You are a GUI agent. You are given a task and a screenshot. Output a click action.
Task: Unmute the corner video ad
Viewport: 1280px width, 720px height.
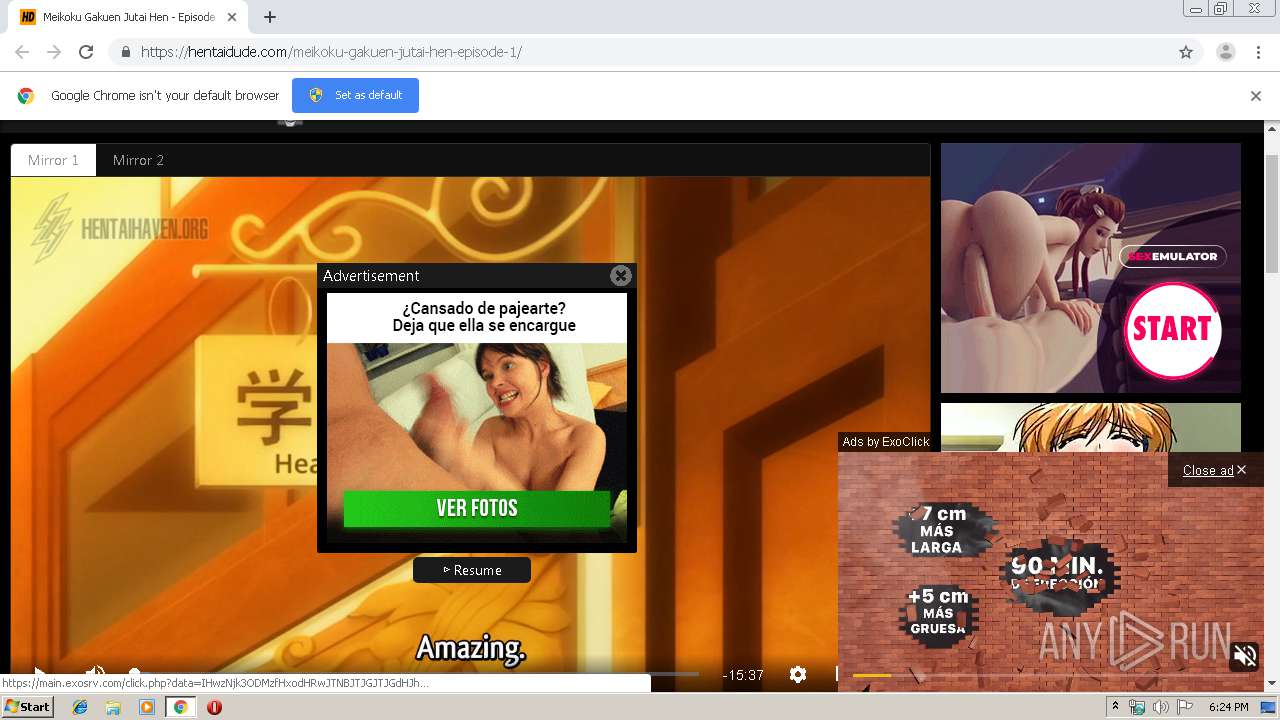coord(1245,656)
